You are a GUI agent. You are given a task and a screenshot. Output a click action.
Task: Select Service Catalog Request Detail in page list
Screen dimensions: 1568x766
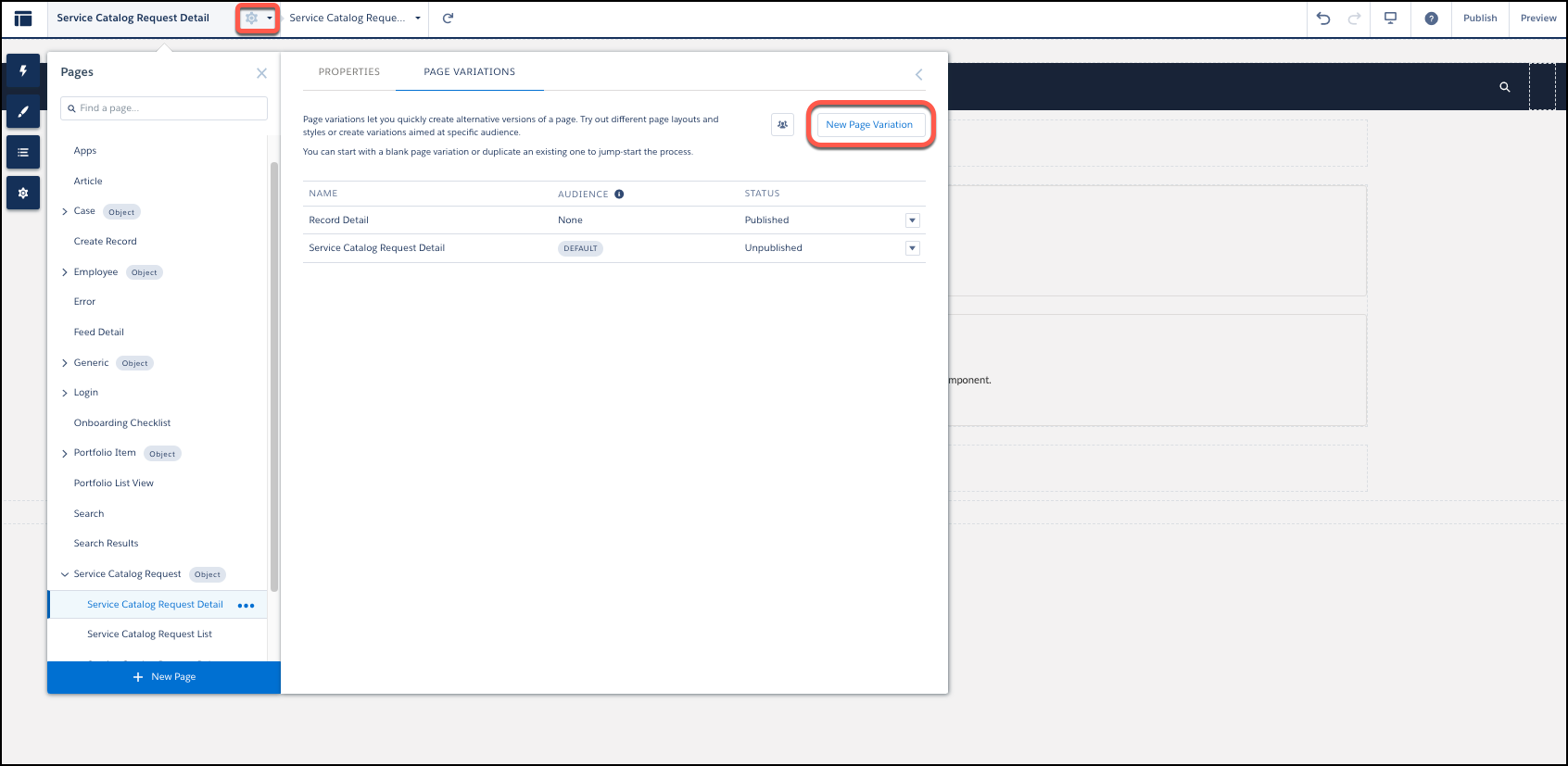click(155, 605)
